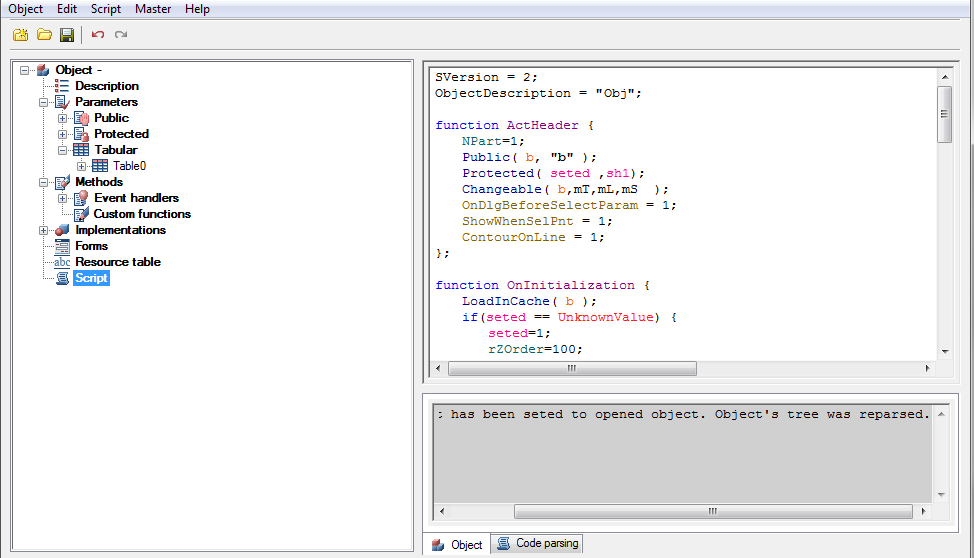
Task: Click the New object toolbar icon
Action: point(20,35)
